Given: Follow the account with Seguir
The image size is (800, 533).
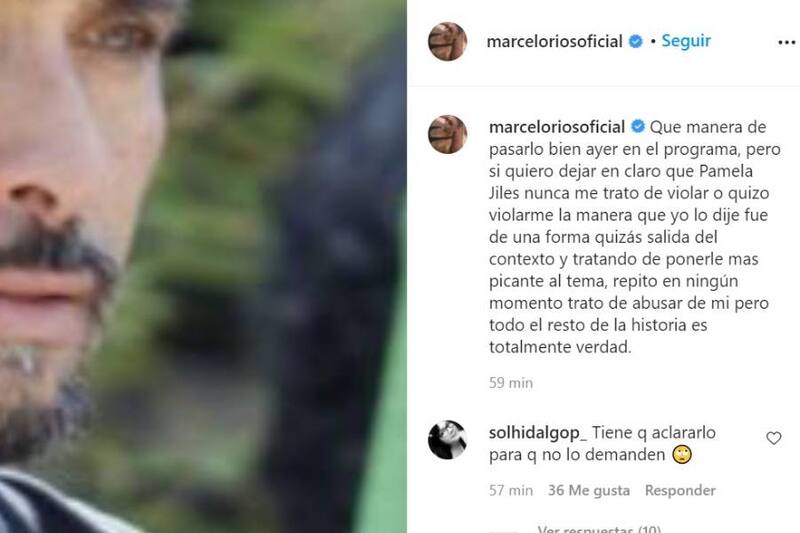Looking at the screenshot, I should [686, 41].
